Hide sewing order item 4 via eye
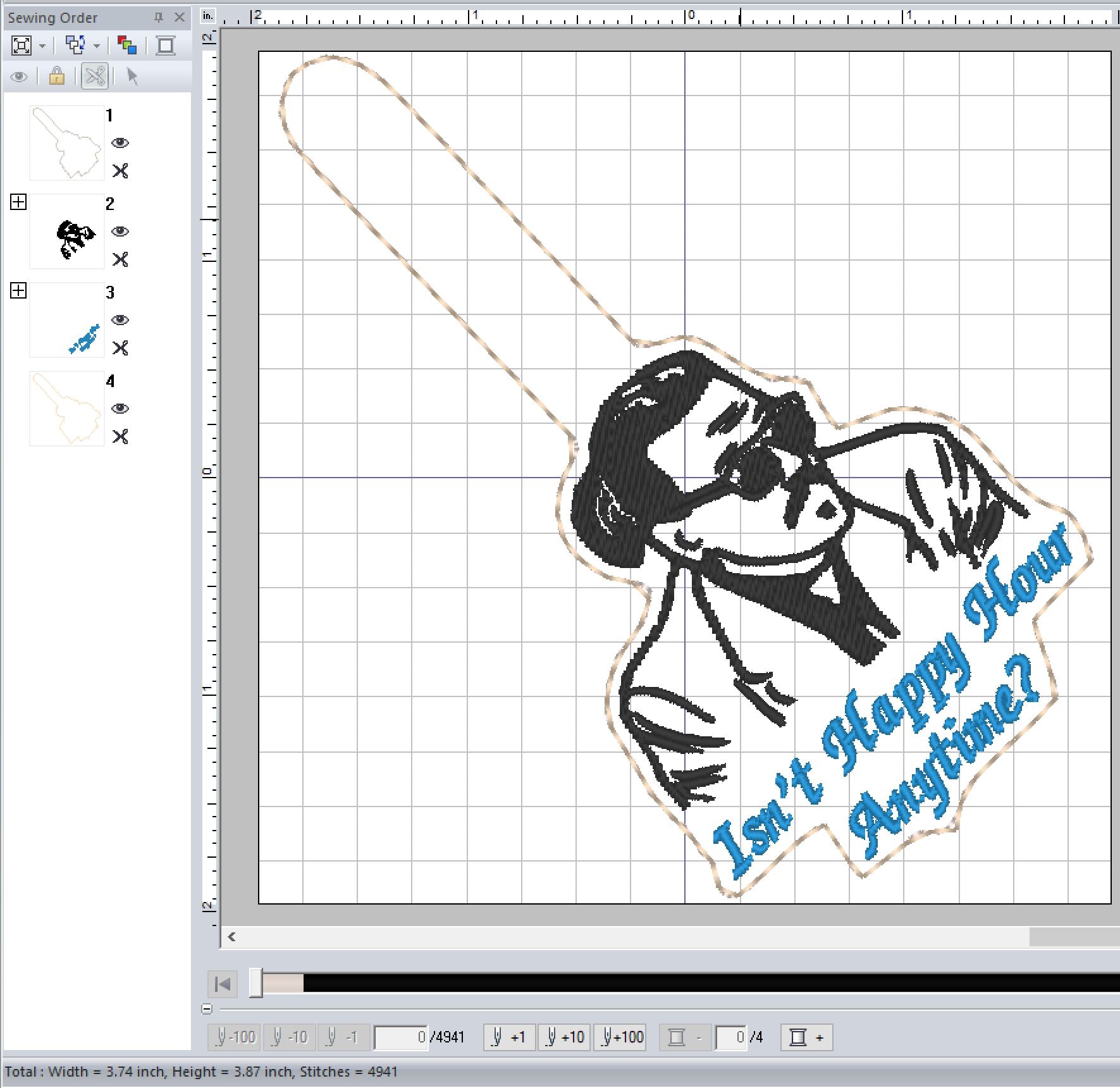The image size is (1120, 1088). point(120,409)
